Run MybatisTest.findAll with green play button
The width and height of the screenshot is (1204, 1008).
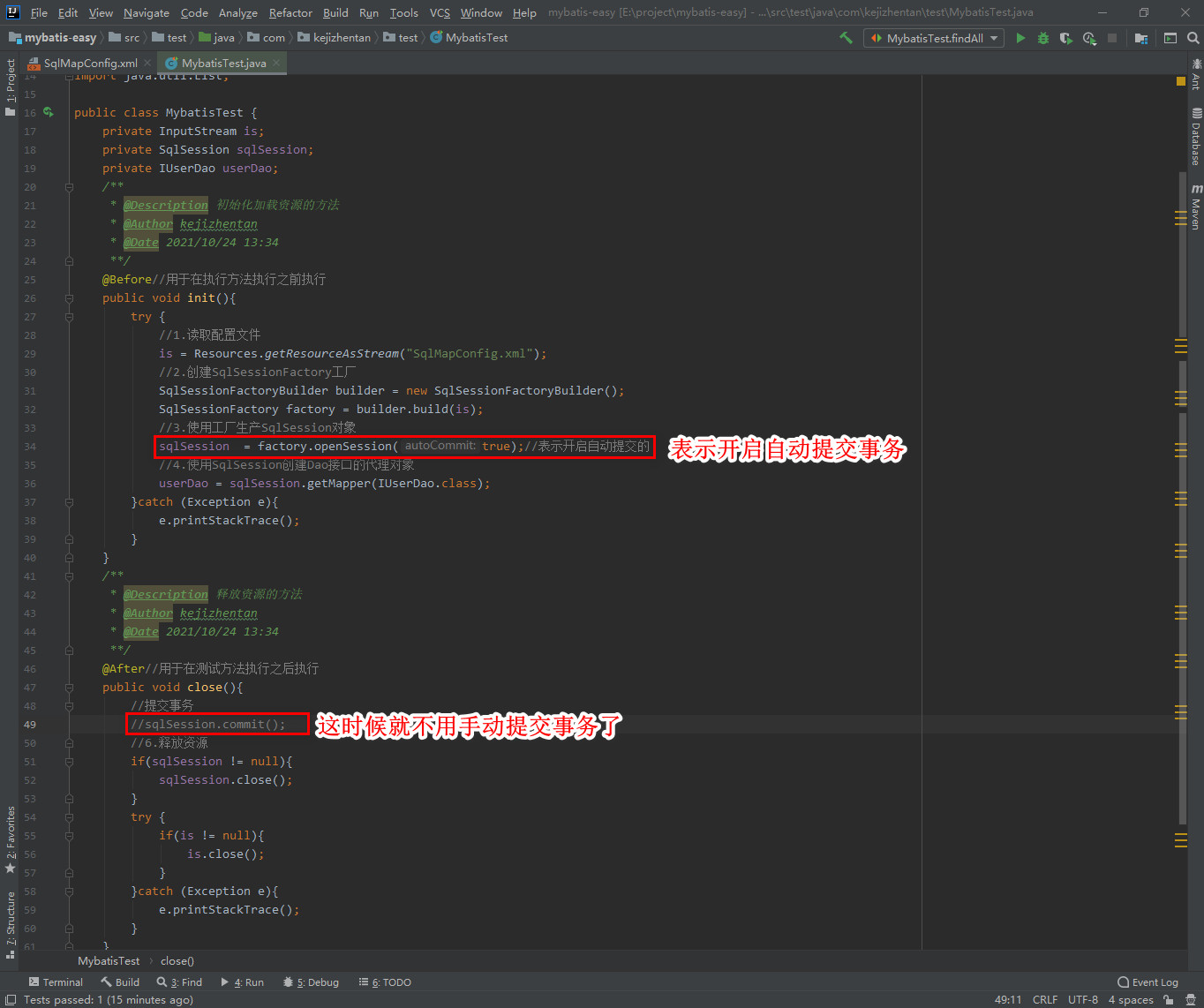click(x=1020, y=38)
